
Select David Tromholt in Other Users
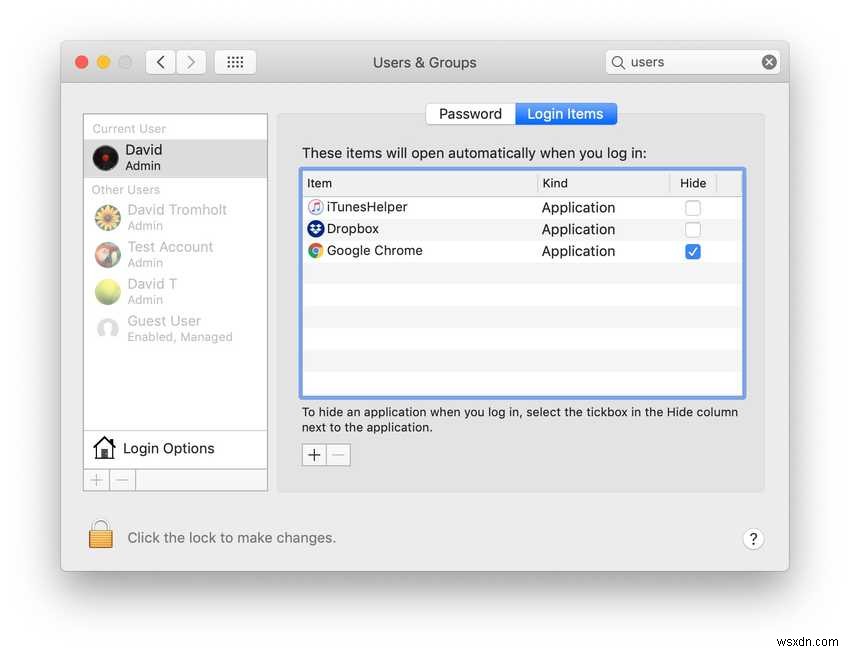tap(175, 217)
